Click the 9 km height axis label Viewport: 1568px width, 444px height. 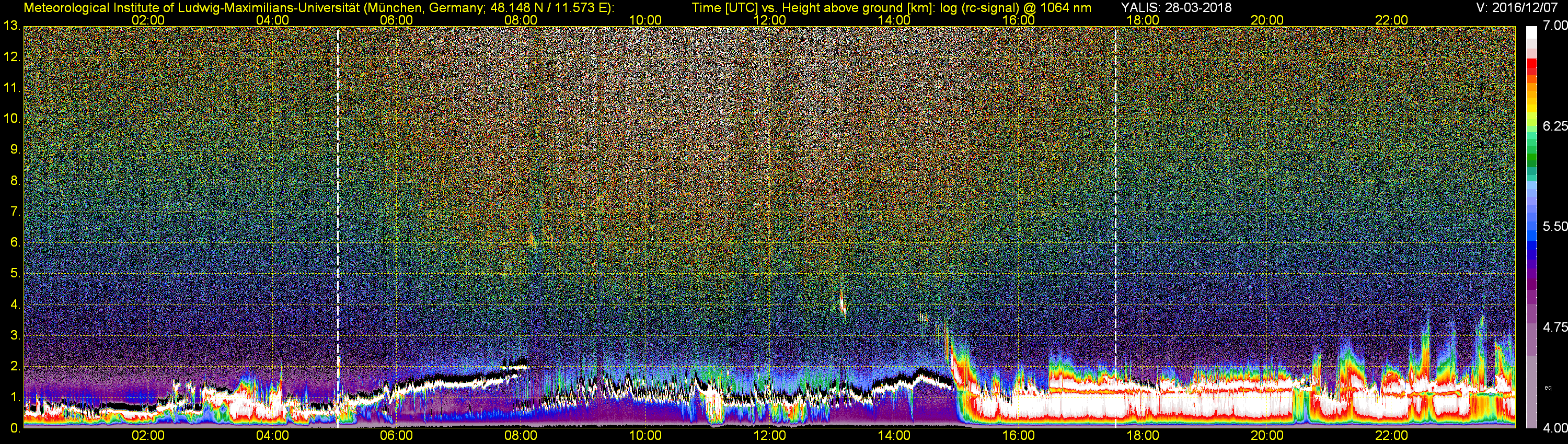pyautogui.click(x=15, y=149)
